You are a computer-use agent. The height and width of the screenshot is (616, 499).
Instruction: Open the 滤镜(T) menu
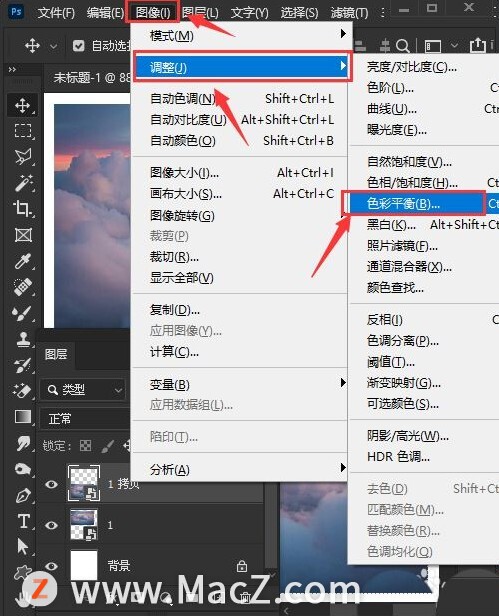[x=349, y=13]
